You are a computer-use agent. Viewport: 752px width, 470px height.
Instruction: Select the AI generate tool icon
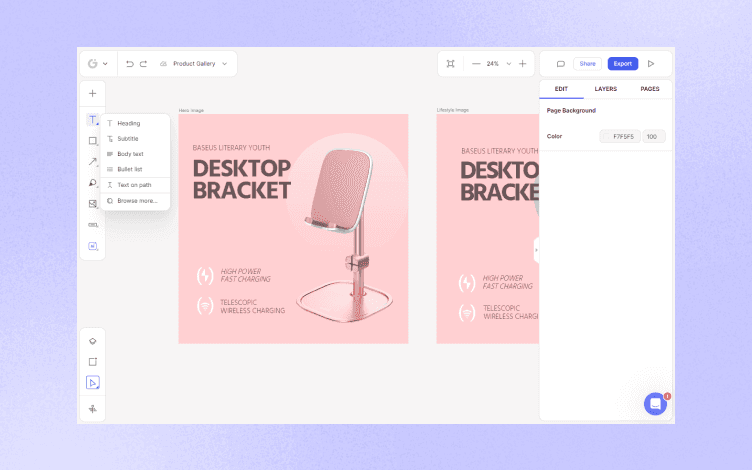click(93, 246)
